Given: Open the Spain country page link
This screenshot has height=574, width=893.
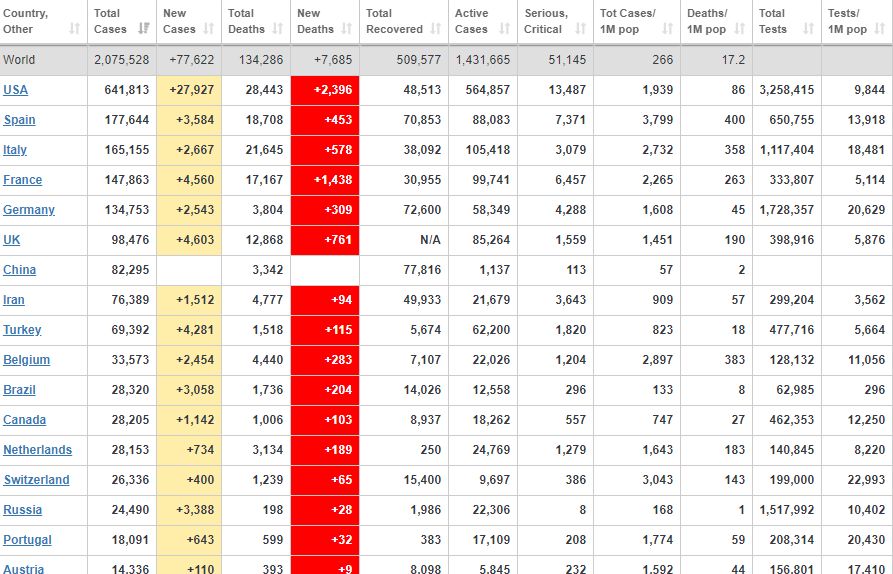Looking at the screenshot, I should 19,120.
